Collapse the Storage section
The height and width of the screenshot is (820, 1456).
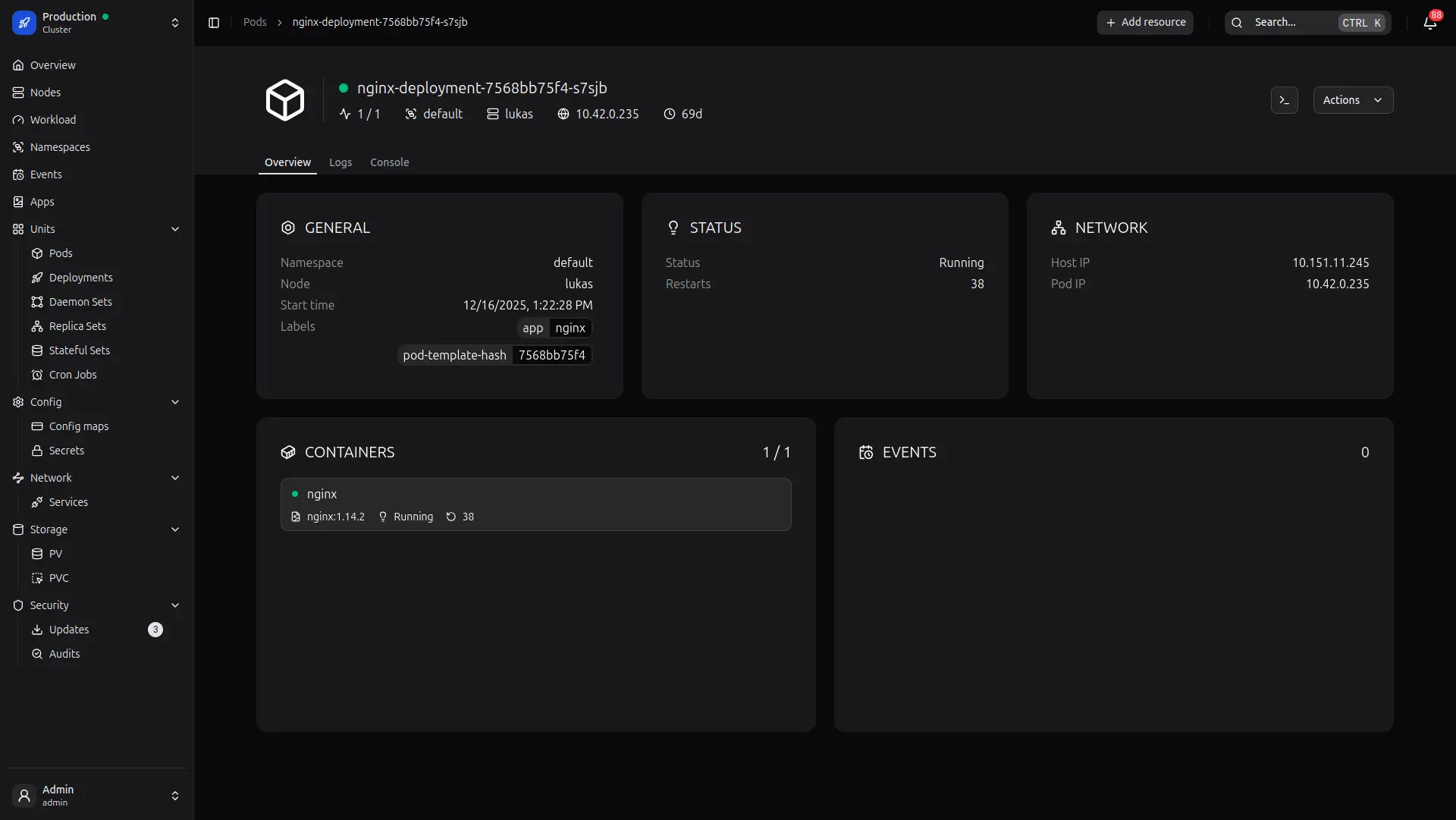[x=175, y=529]
